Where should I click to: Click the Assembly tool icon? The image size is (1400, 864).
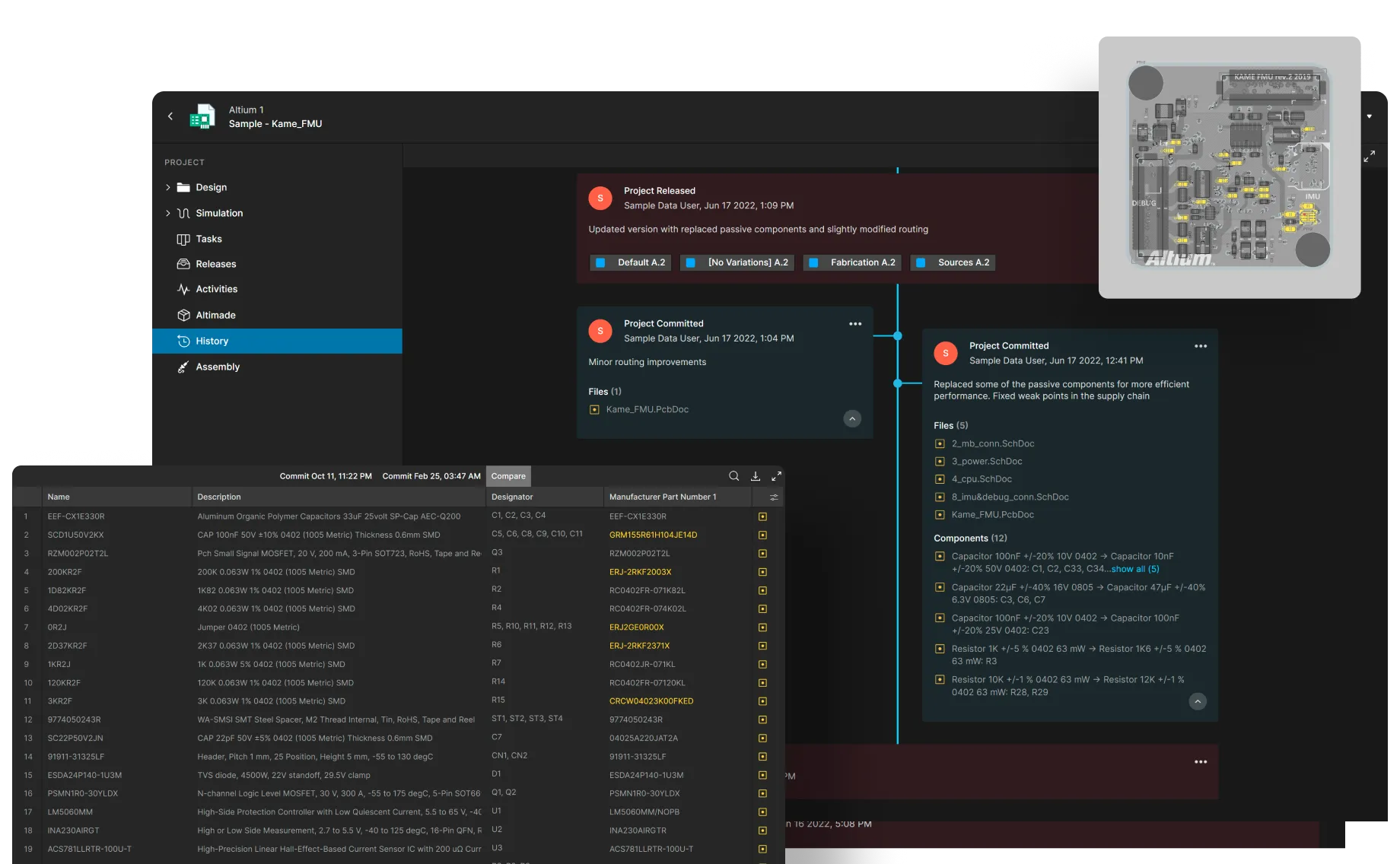coord(183,367)
